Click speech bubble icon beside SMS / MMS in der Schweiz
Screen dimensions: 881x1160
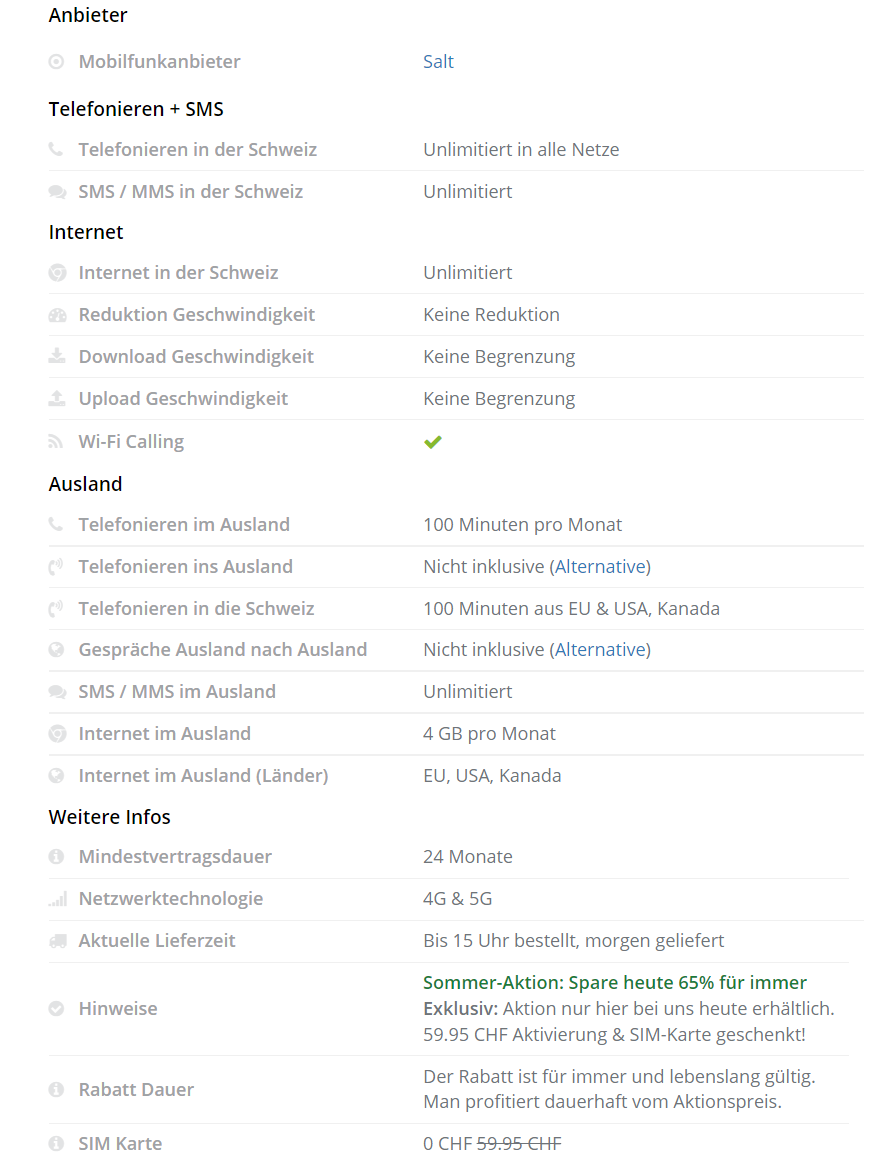(57, 192)
